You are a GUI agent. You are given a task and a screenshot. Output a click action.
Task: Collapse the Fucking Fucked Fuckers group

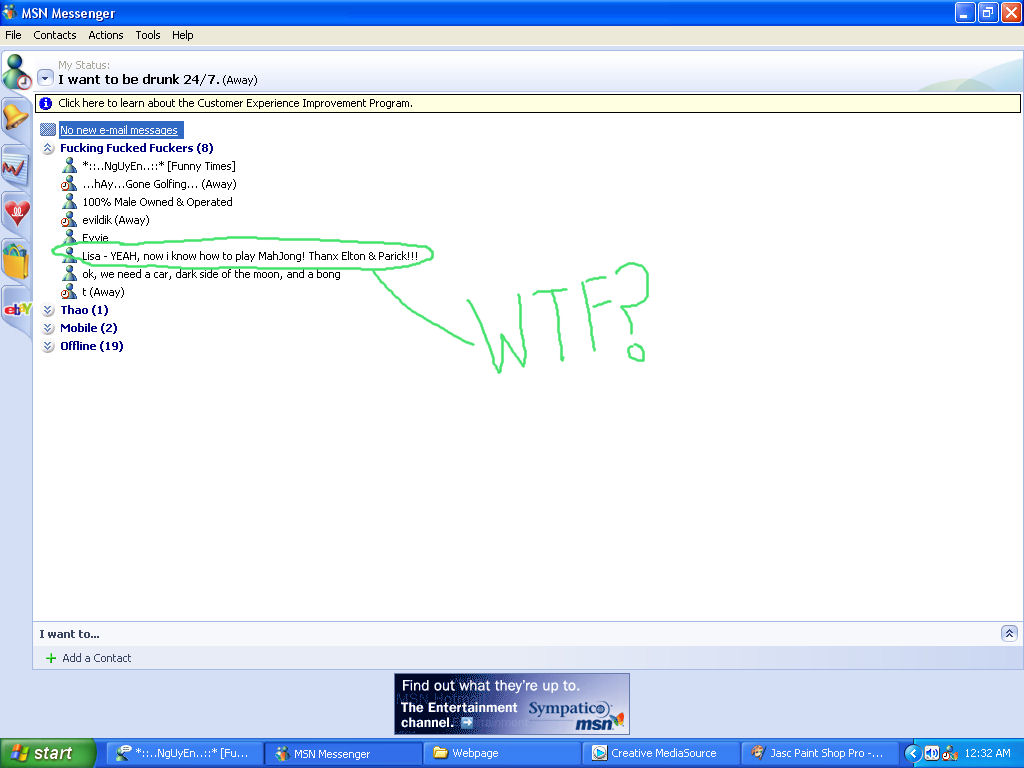pyautogui.click(x=48, y=148)
